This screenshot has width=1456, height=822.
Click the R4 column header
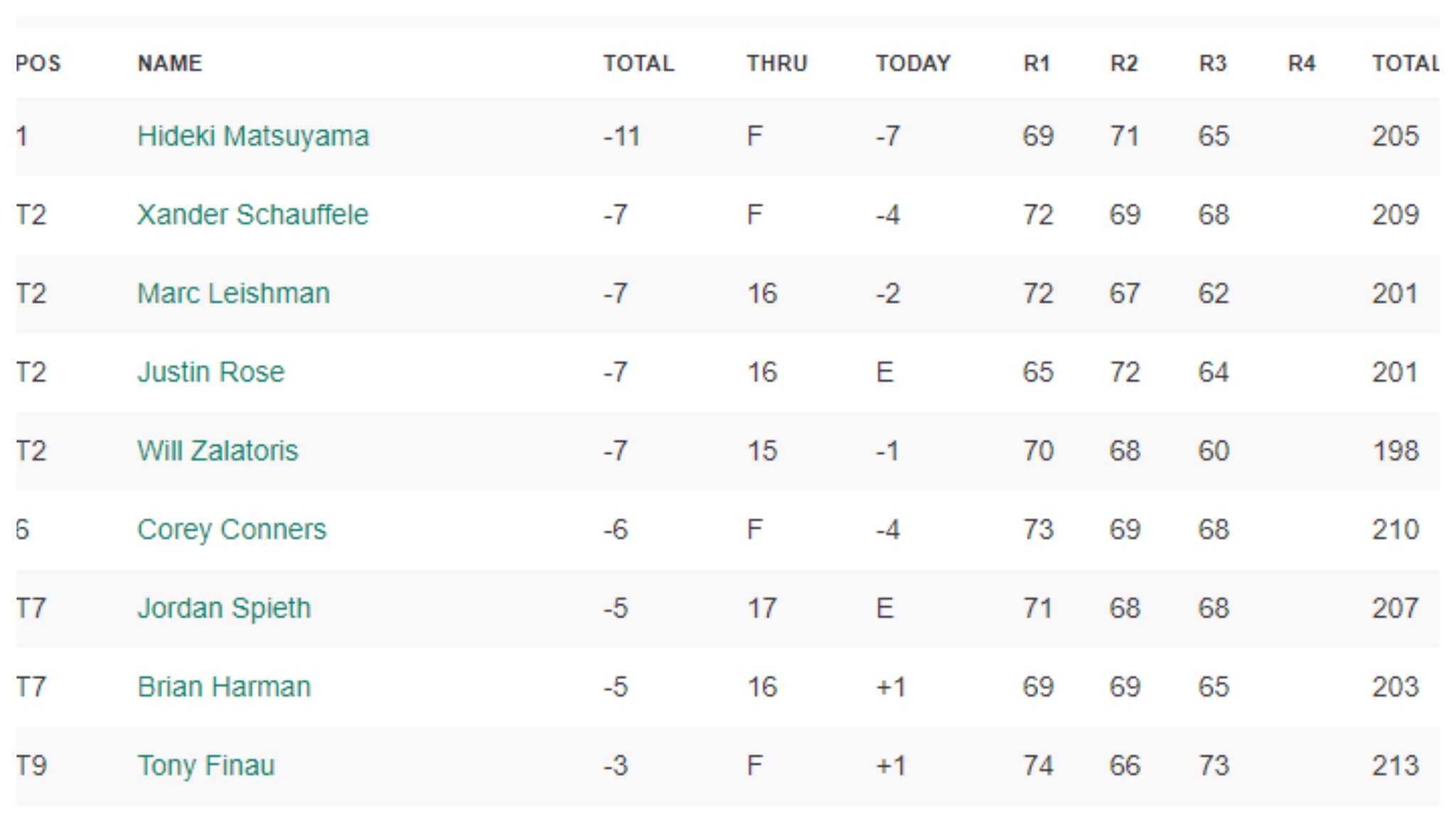coord(1302,63)
